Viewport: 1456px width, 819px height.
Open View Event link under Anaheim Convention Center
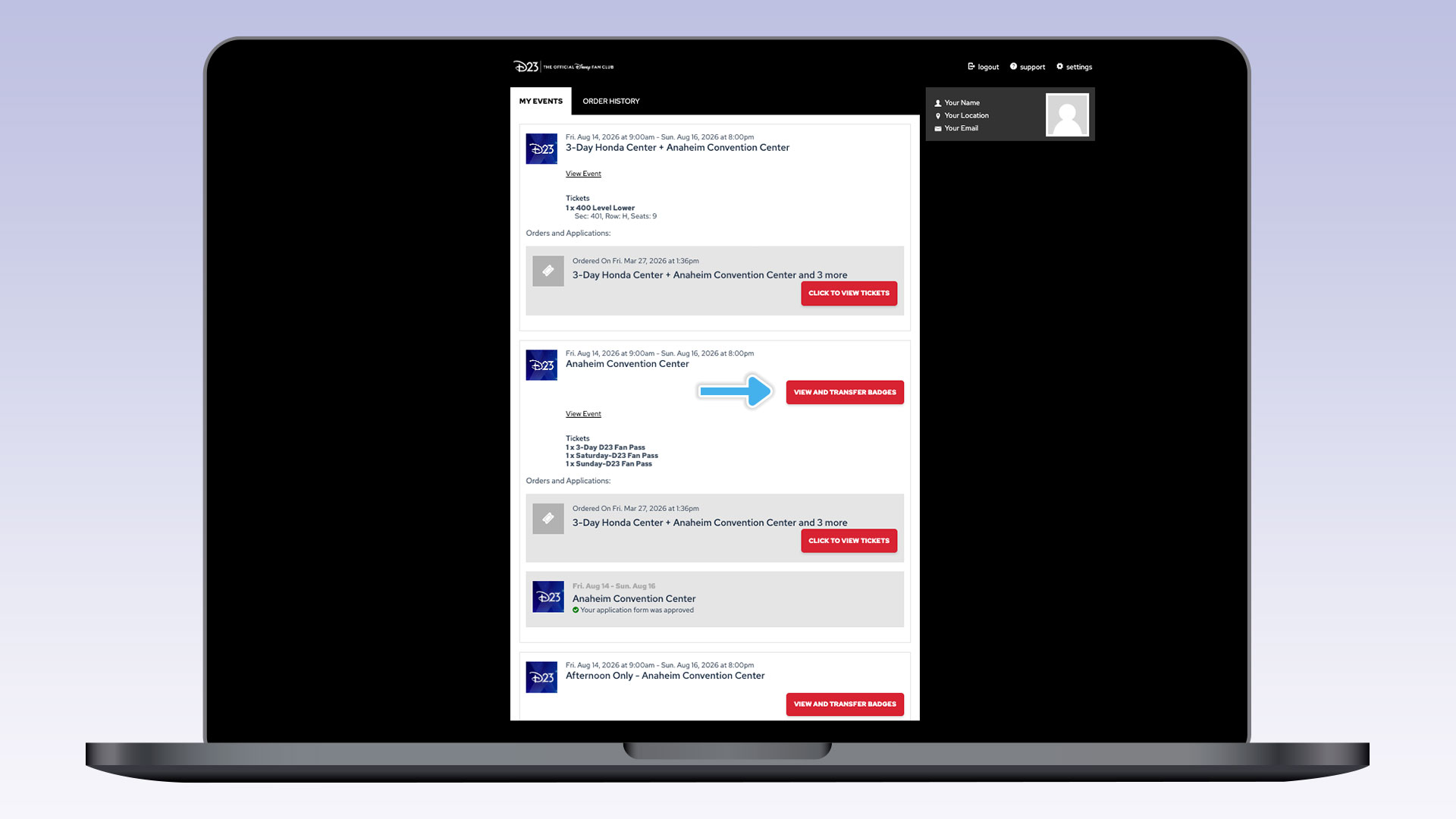582,414
